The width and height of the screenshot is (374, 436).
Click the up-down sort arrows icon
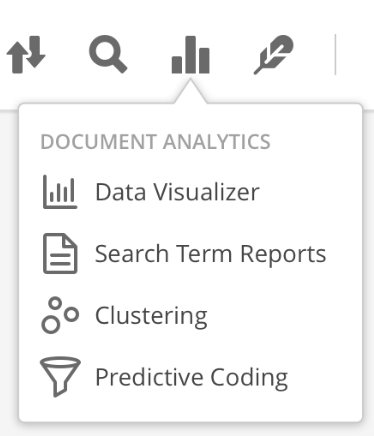[x=26, y=55]
